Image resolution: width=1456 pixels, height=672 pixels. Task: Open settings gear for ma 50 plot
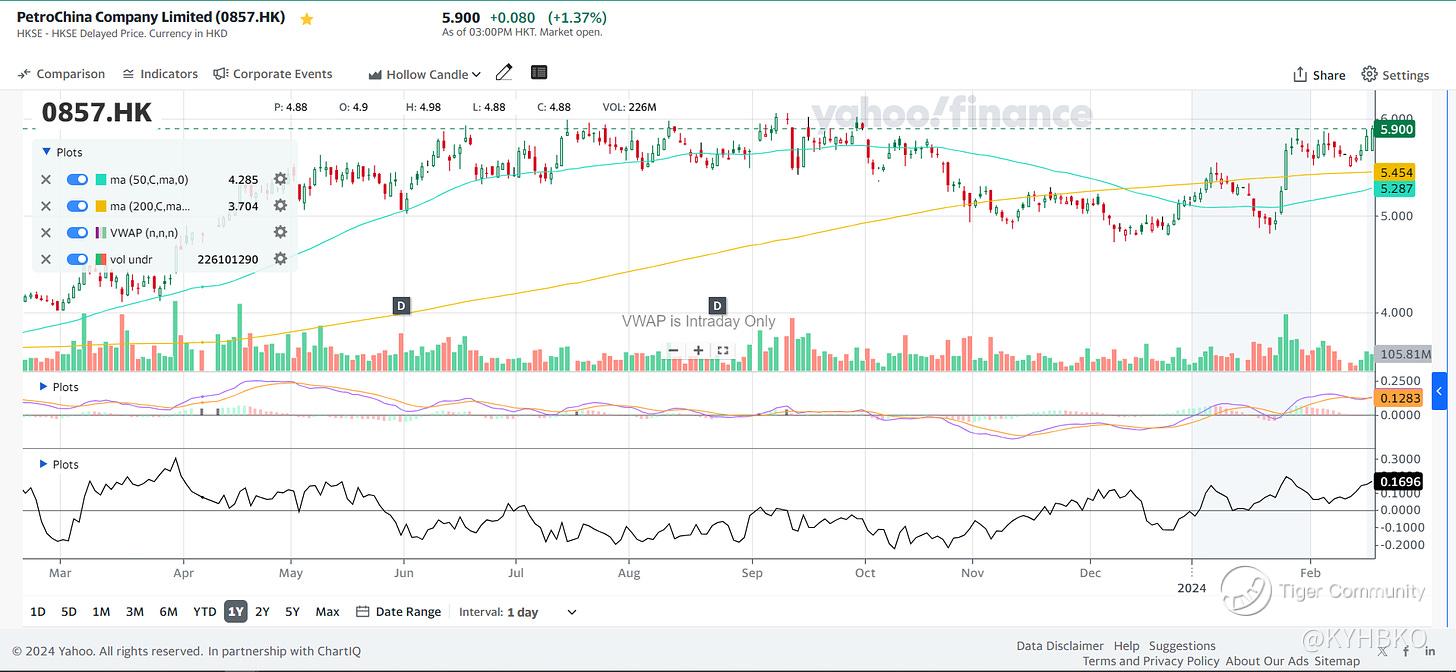click(280, 180)
